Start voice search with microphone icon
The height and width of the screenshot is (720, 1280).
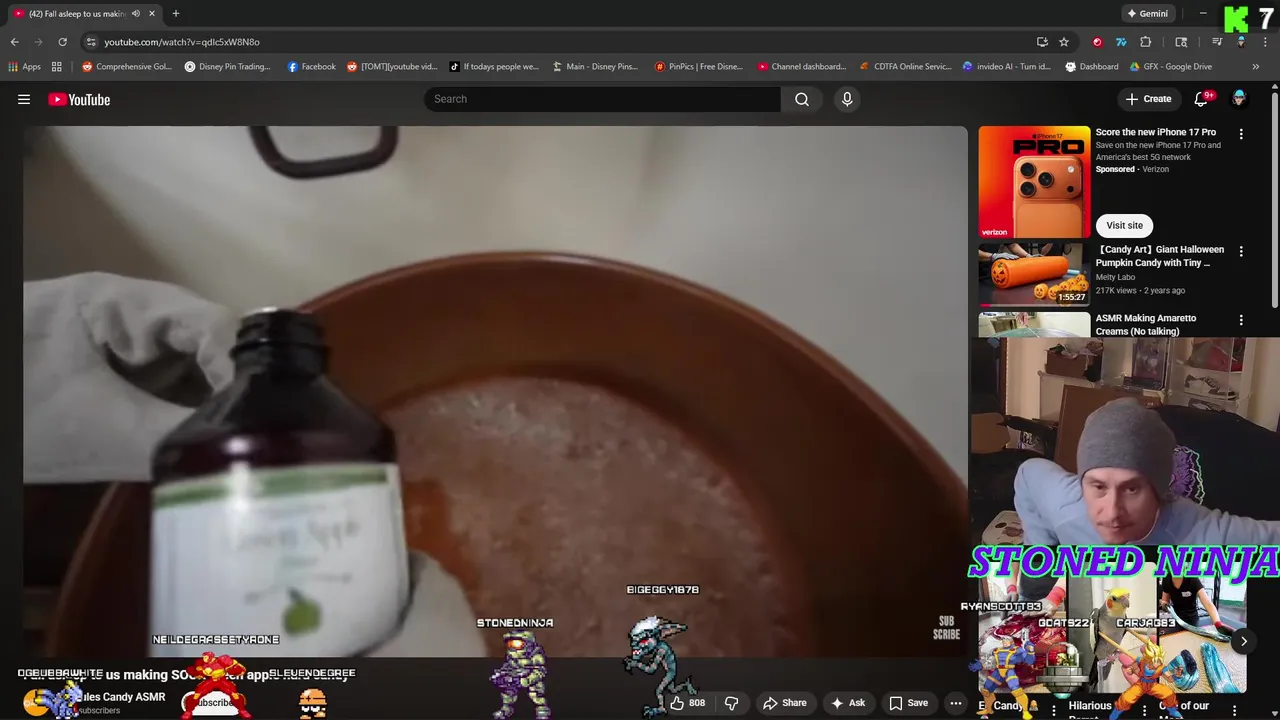[x=847, y=99]
